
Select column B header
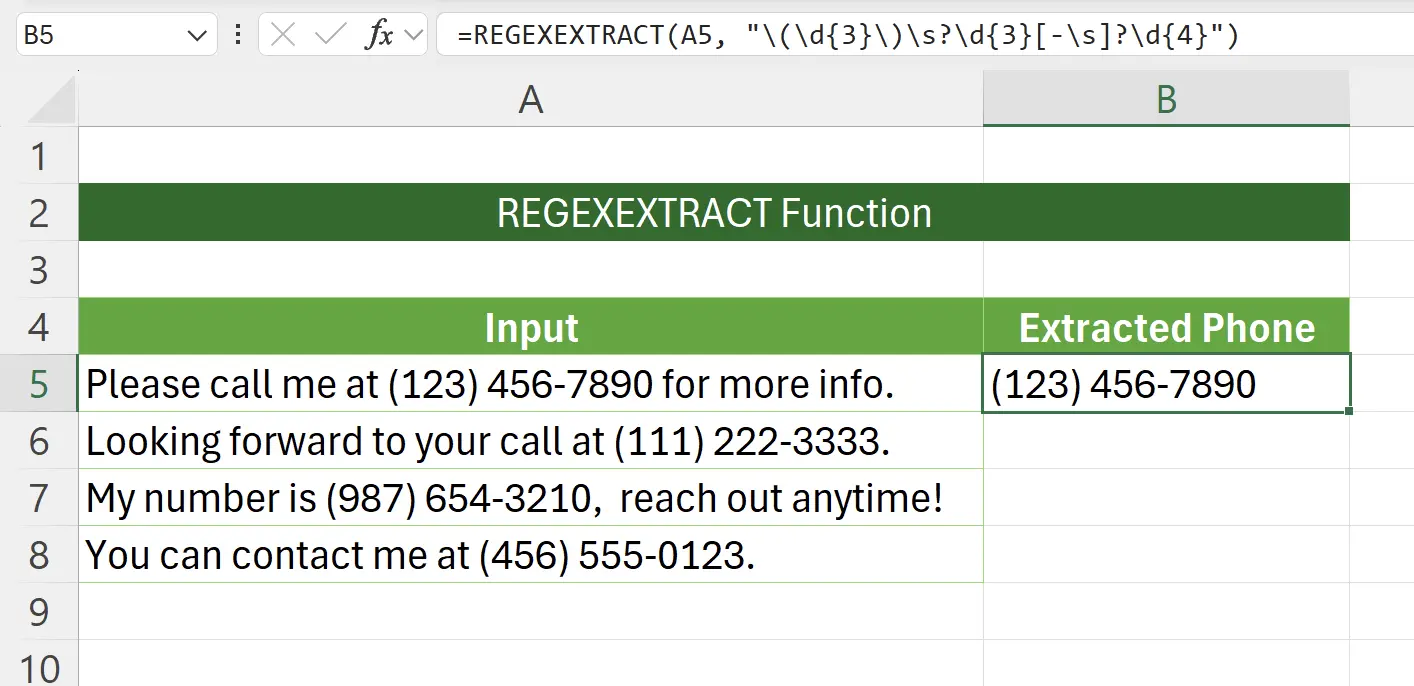(x=1165, y=100)
